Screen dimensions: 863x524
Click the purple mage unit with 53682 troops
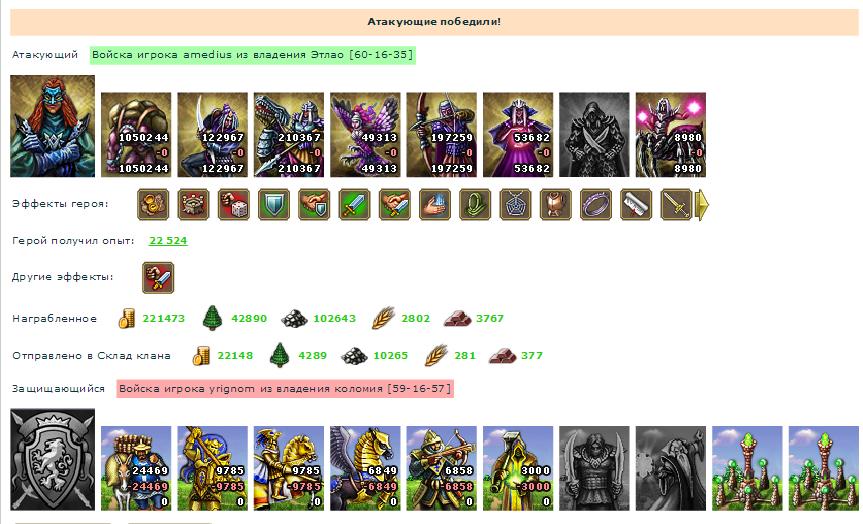coord(518,135)
